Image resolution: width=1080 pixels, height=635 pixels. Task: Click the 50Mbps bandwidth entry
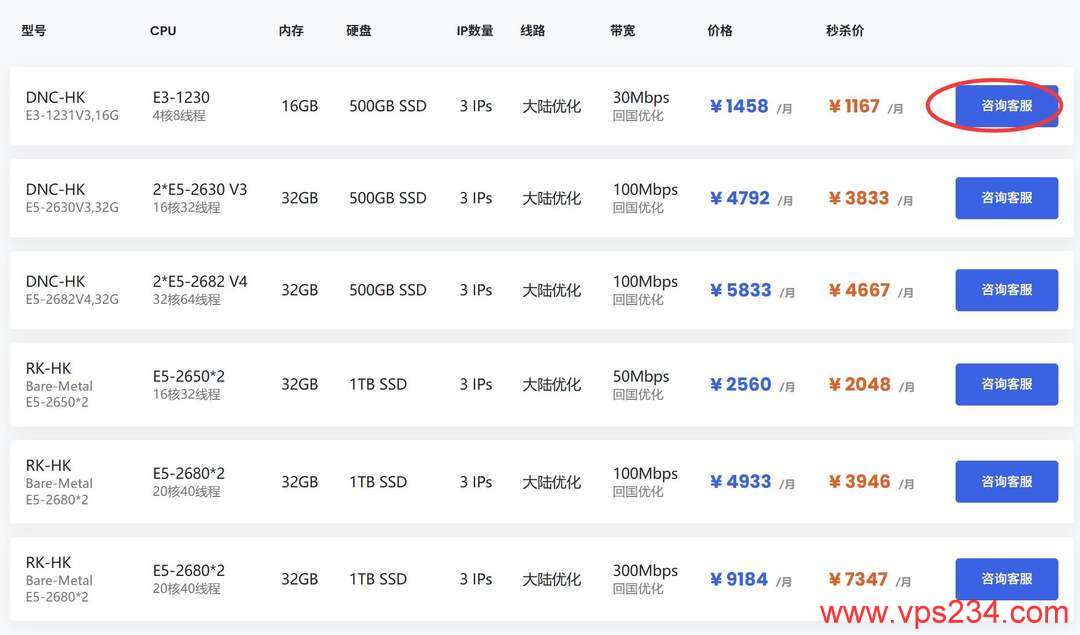(x=641, y=376)
